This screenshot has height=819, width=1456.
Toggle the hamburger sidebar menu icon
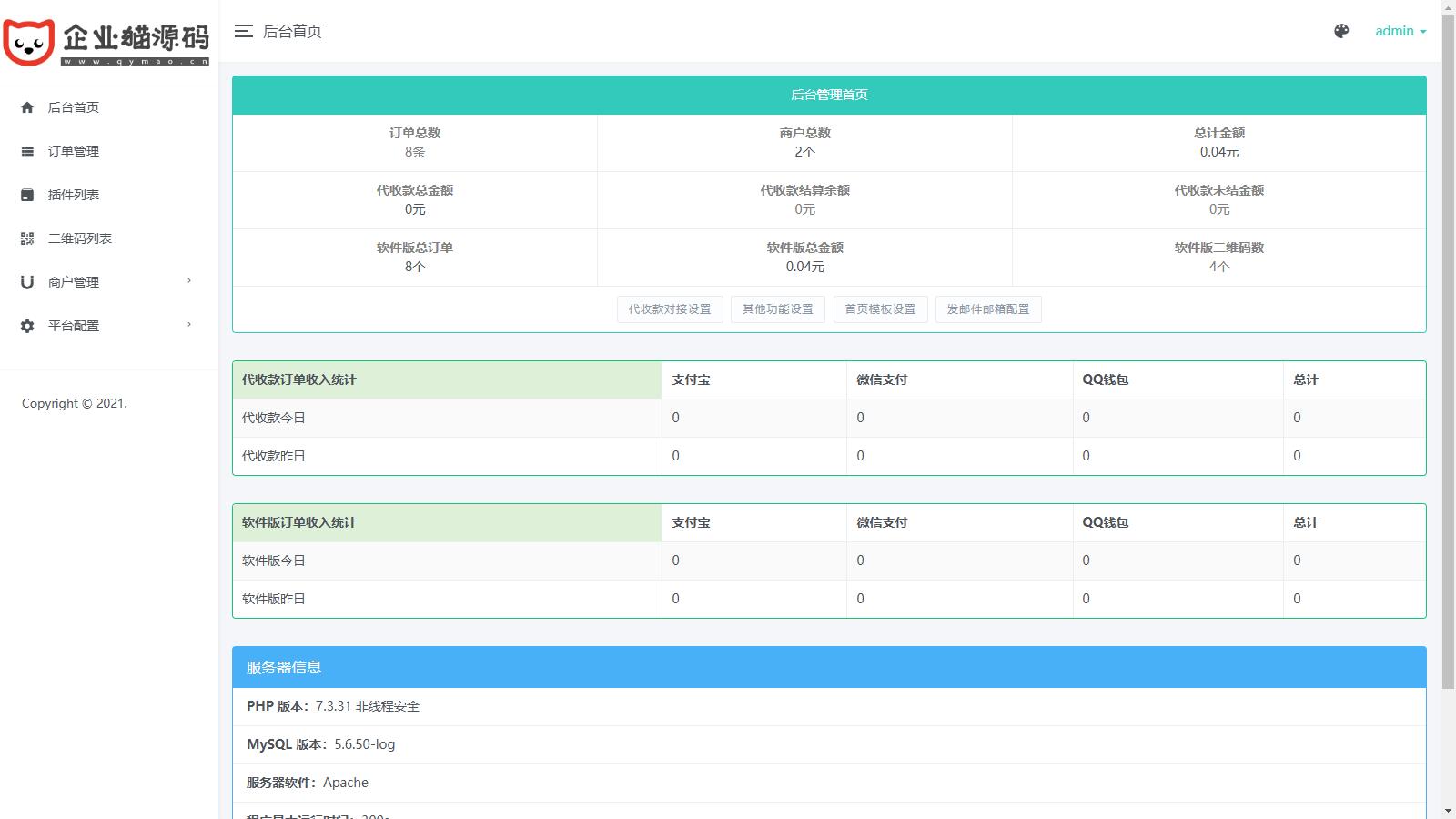[x=243, y=31]
